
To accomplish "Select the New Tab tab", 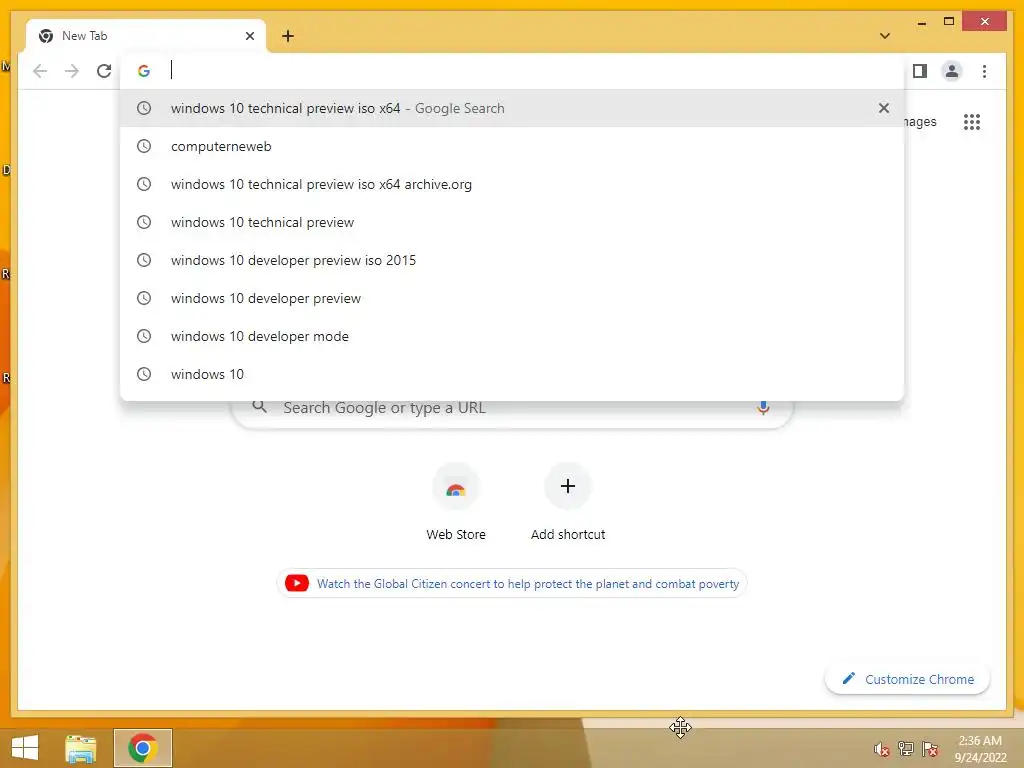I will click(x=146, y=36).
